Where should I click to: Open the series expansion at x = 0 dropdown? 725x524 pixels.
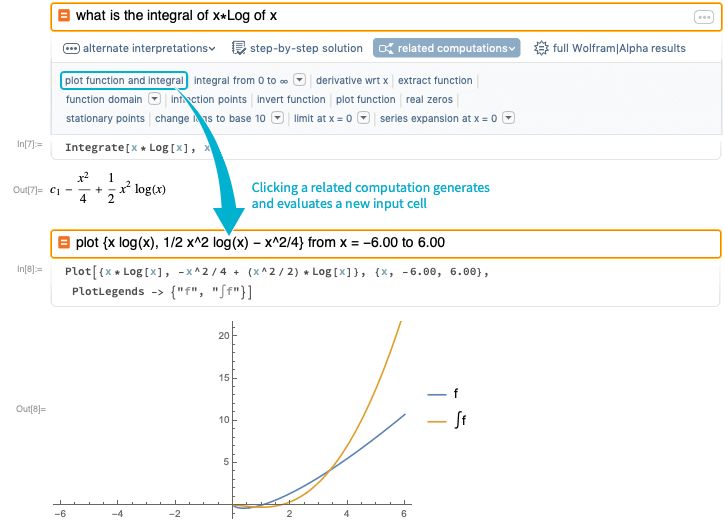tap(509, 118)
